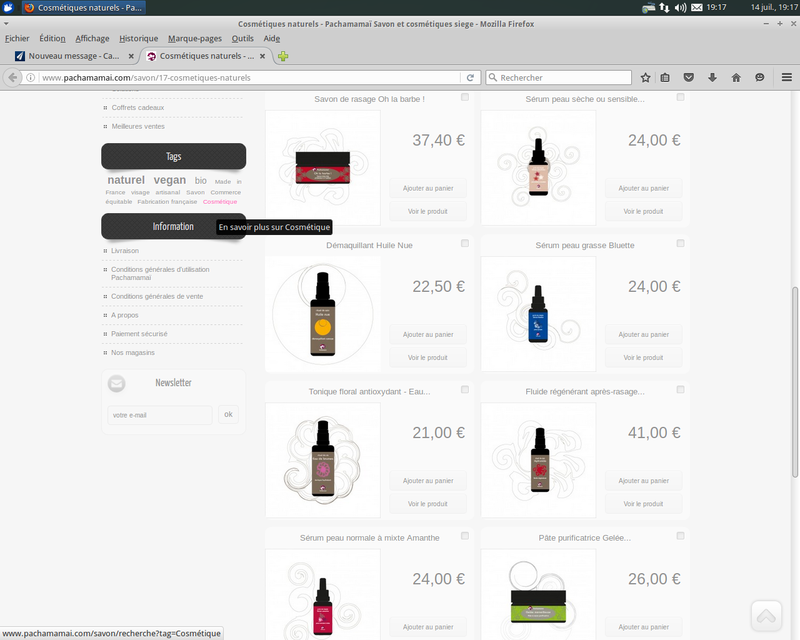Open the Livraison information link

click(x=125, y=251)
